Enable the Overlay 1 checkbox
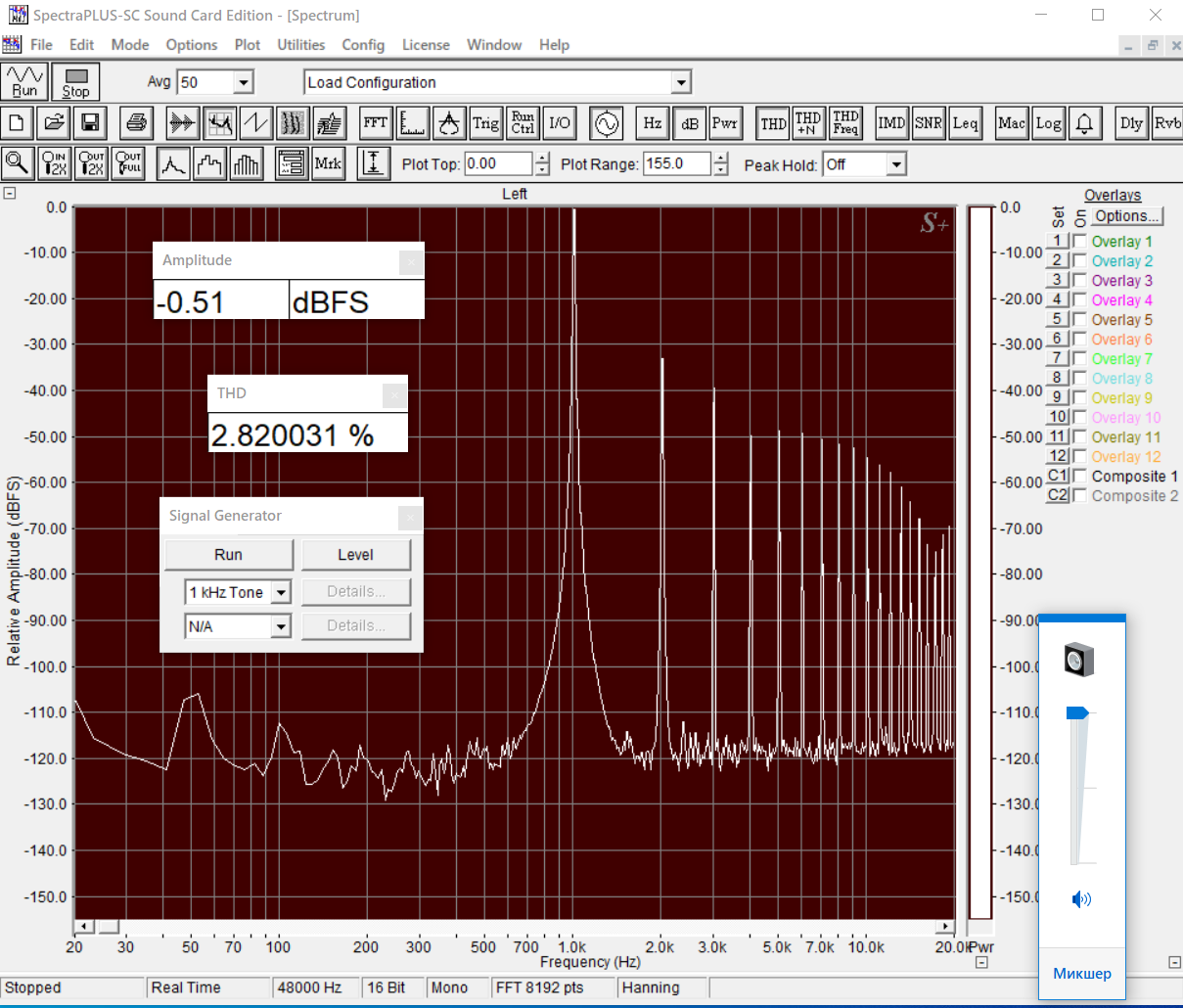The image size is (1183, 1008). (1080, 242)
